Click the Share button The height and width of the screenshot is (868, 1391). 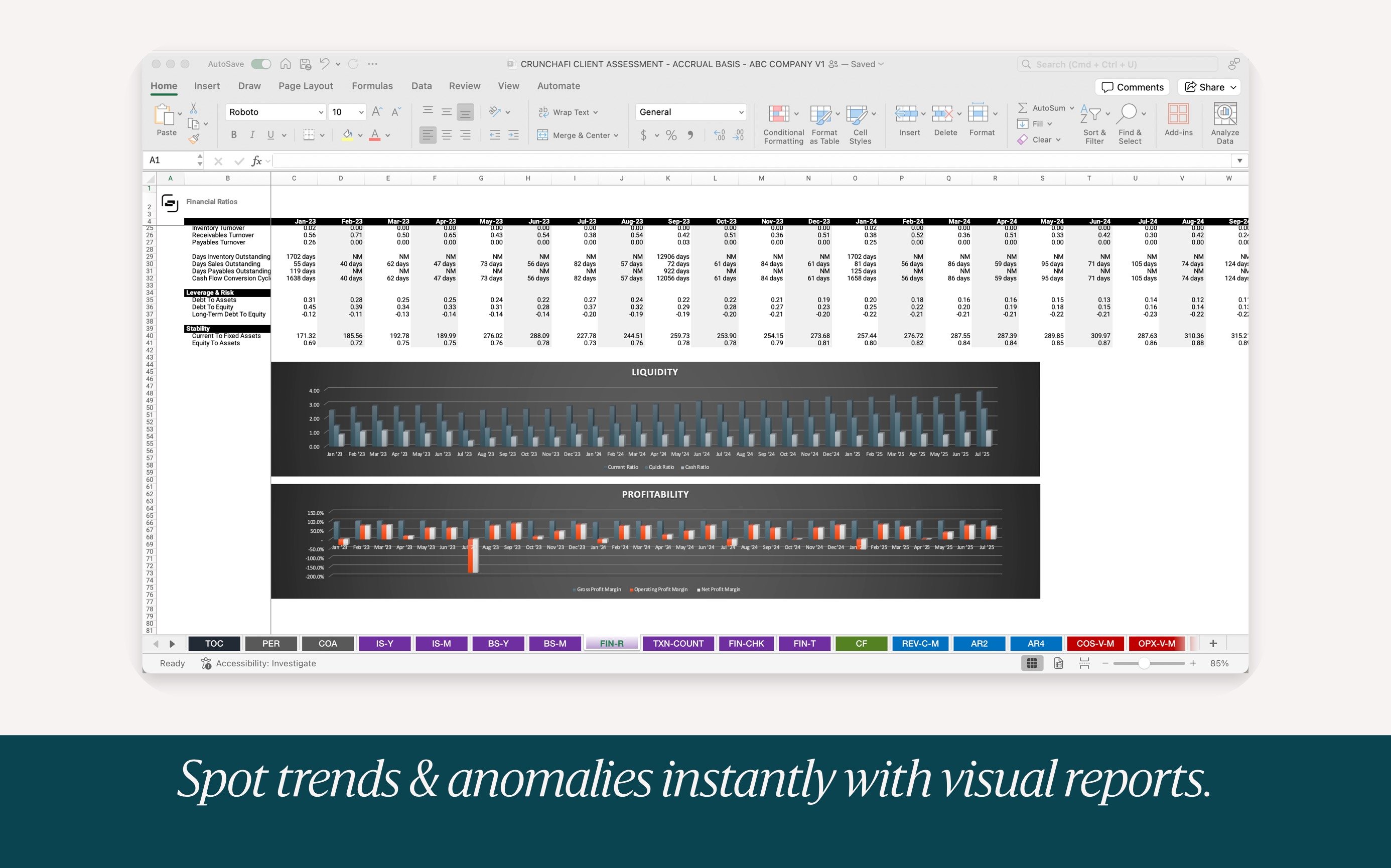[x=1209, y=87]
